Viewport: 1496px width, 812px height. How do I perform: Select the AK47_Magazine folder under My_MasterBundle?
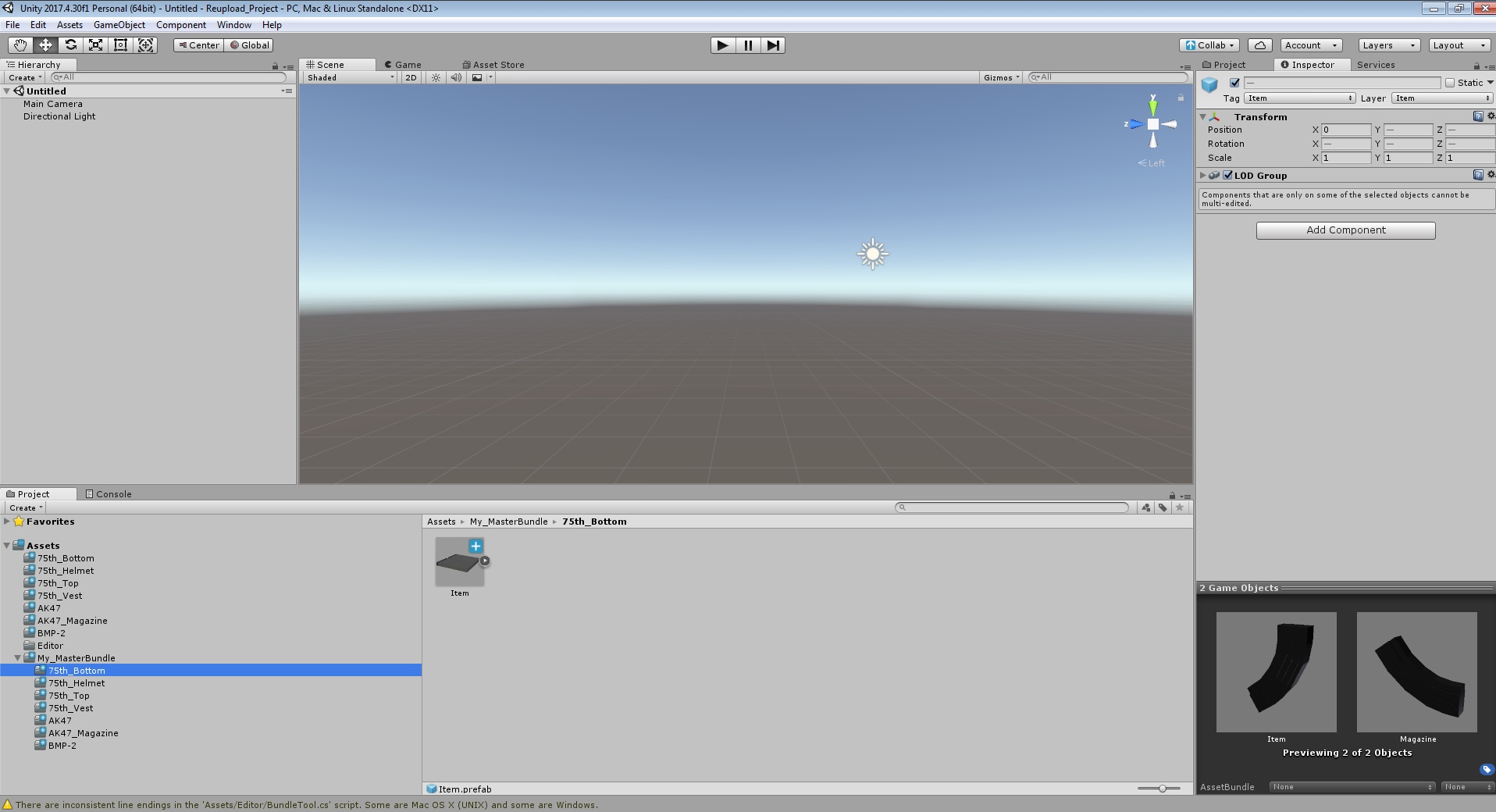(83, 733)
